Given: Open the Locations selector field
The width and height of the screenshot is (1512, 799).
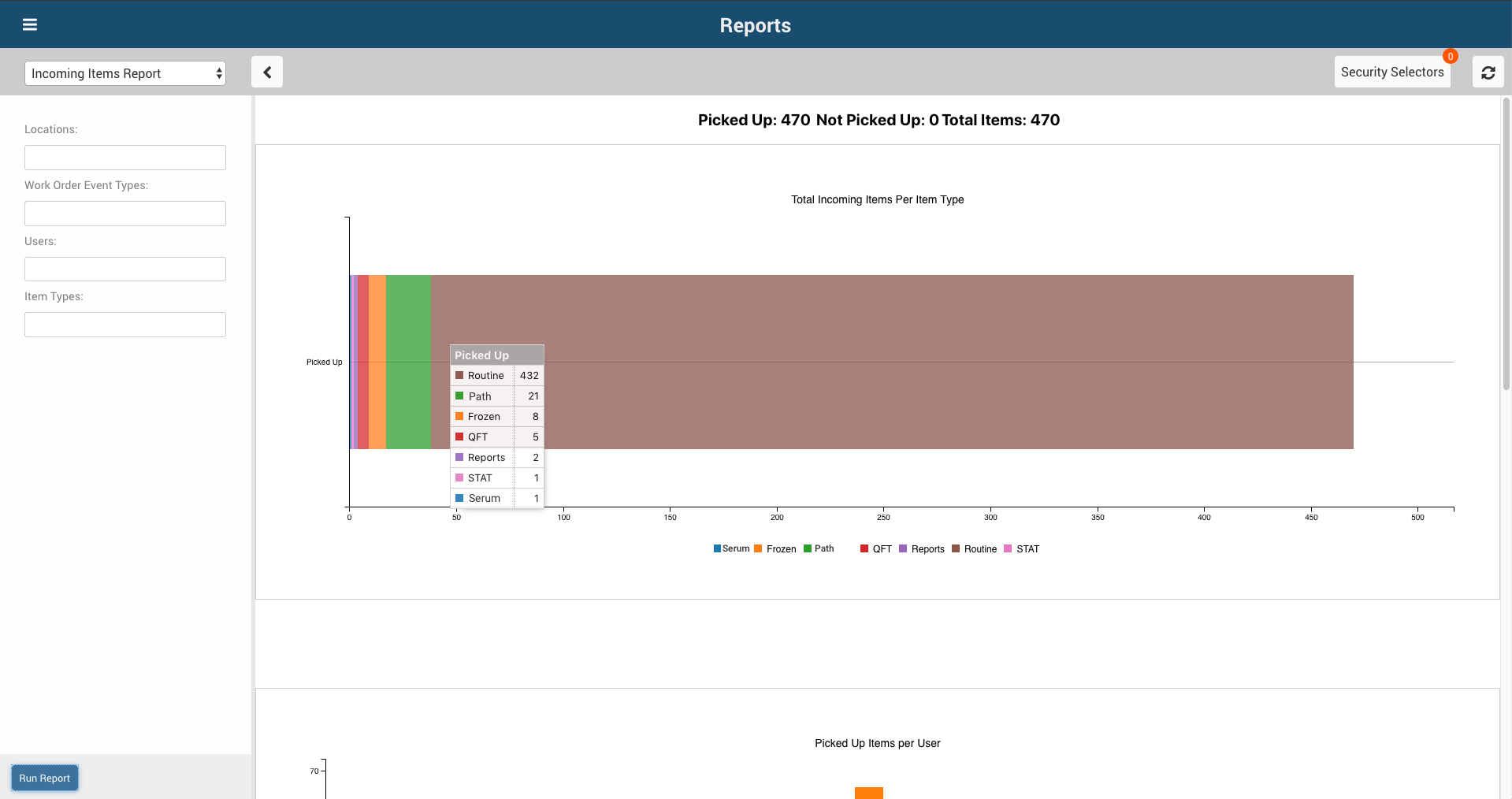Looking at the screenshot, I should [x=125, y=158].
